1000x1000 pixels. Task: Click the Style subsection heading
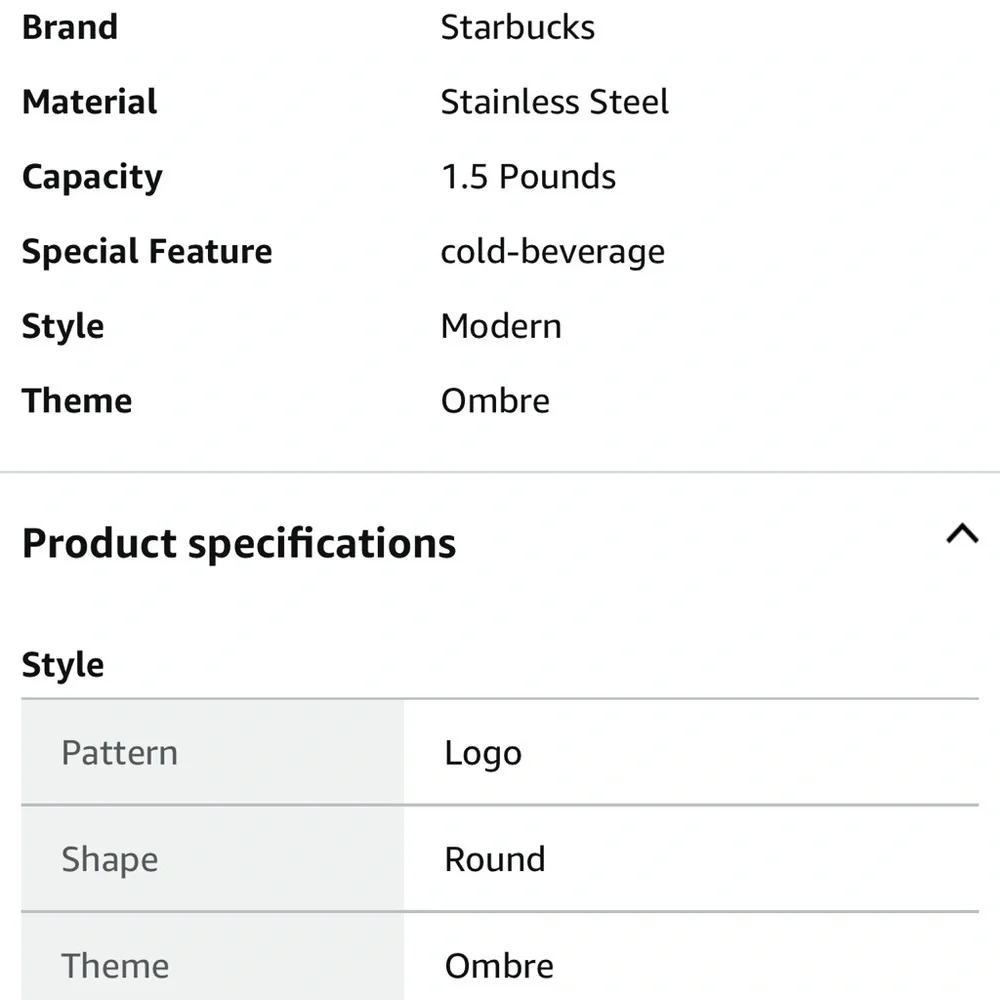tap(63, 666)
